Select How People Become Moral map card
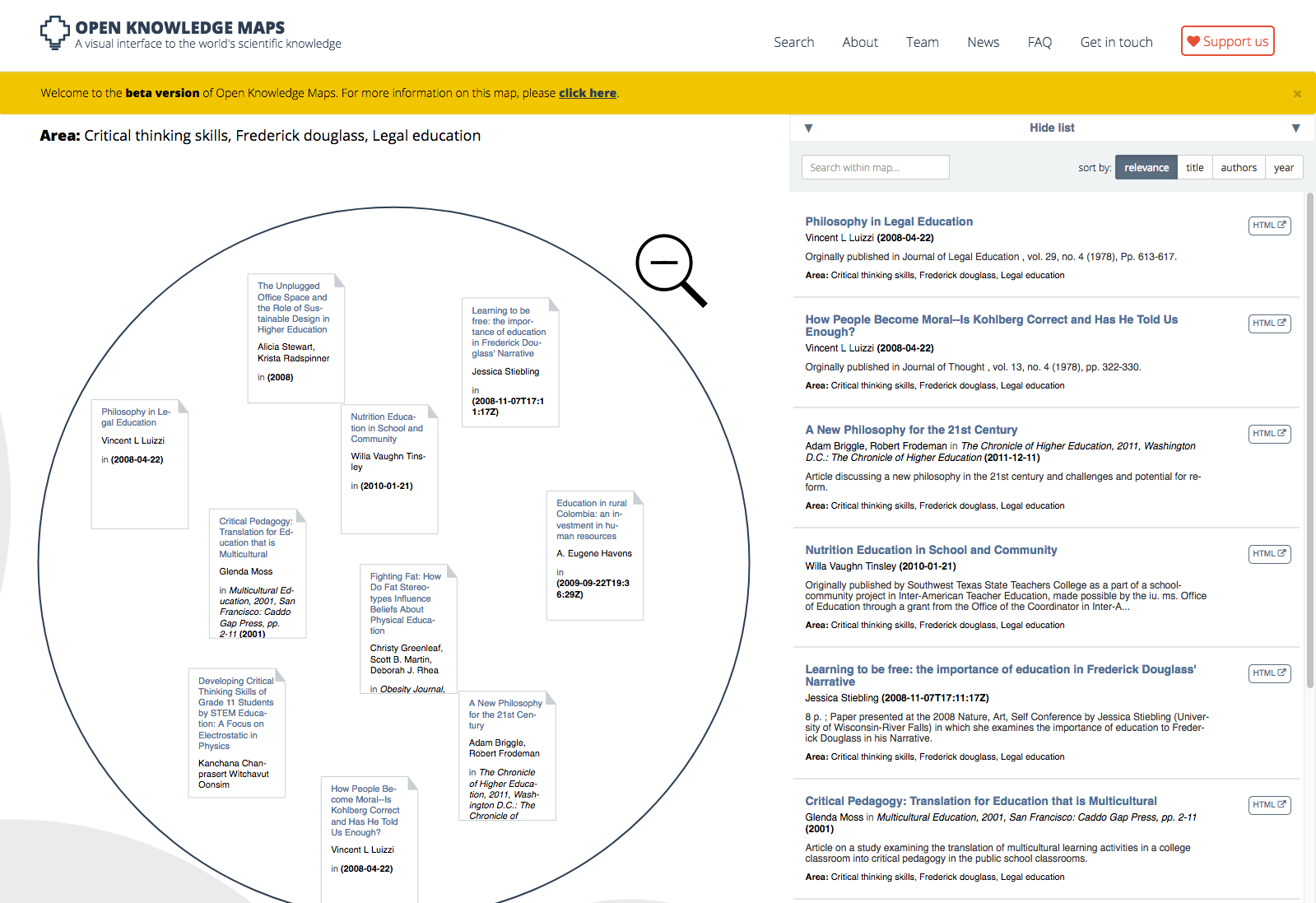Viewport: 1316px width, 903px height. [370, 839]
